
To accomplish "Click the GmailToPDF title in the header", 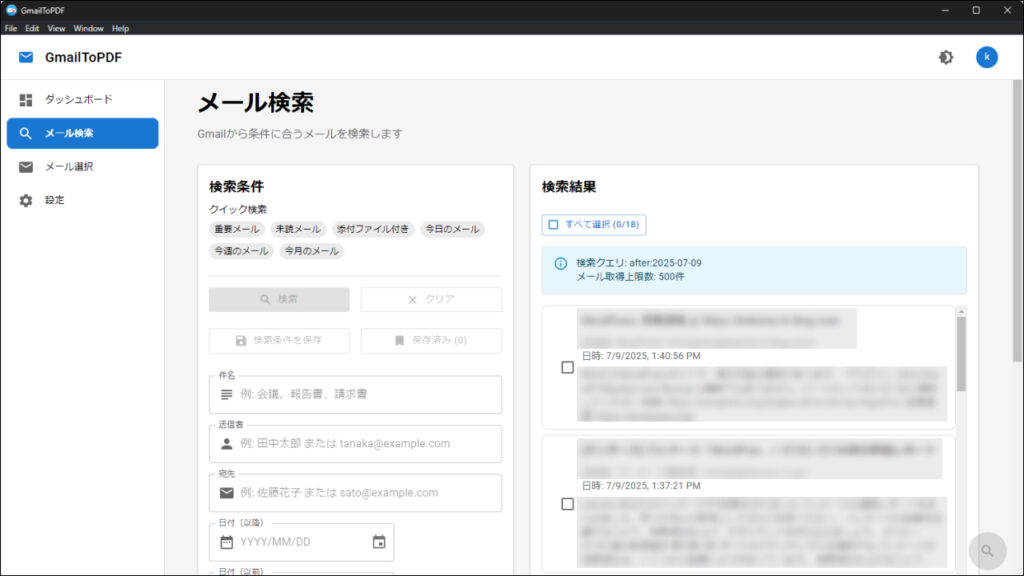I will click(x=84, y=57).
